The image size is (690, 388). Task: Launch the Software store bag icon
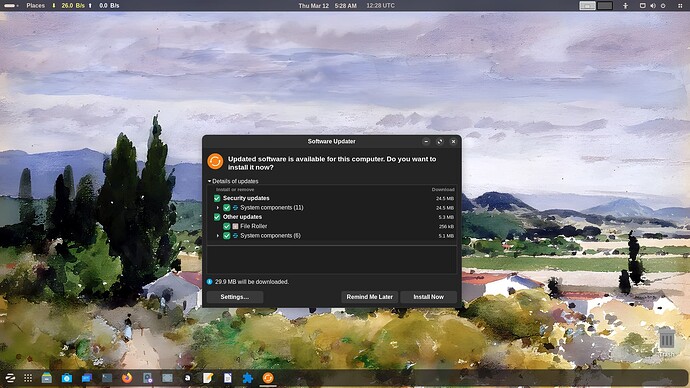click(x=67, y=378)
